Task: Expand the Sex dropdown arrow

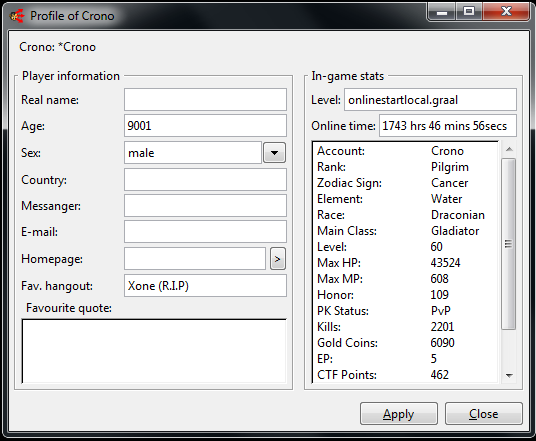Action: (274, 152)
